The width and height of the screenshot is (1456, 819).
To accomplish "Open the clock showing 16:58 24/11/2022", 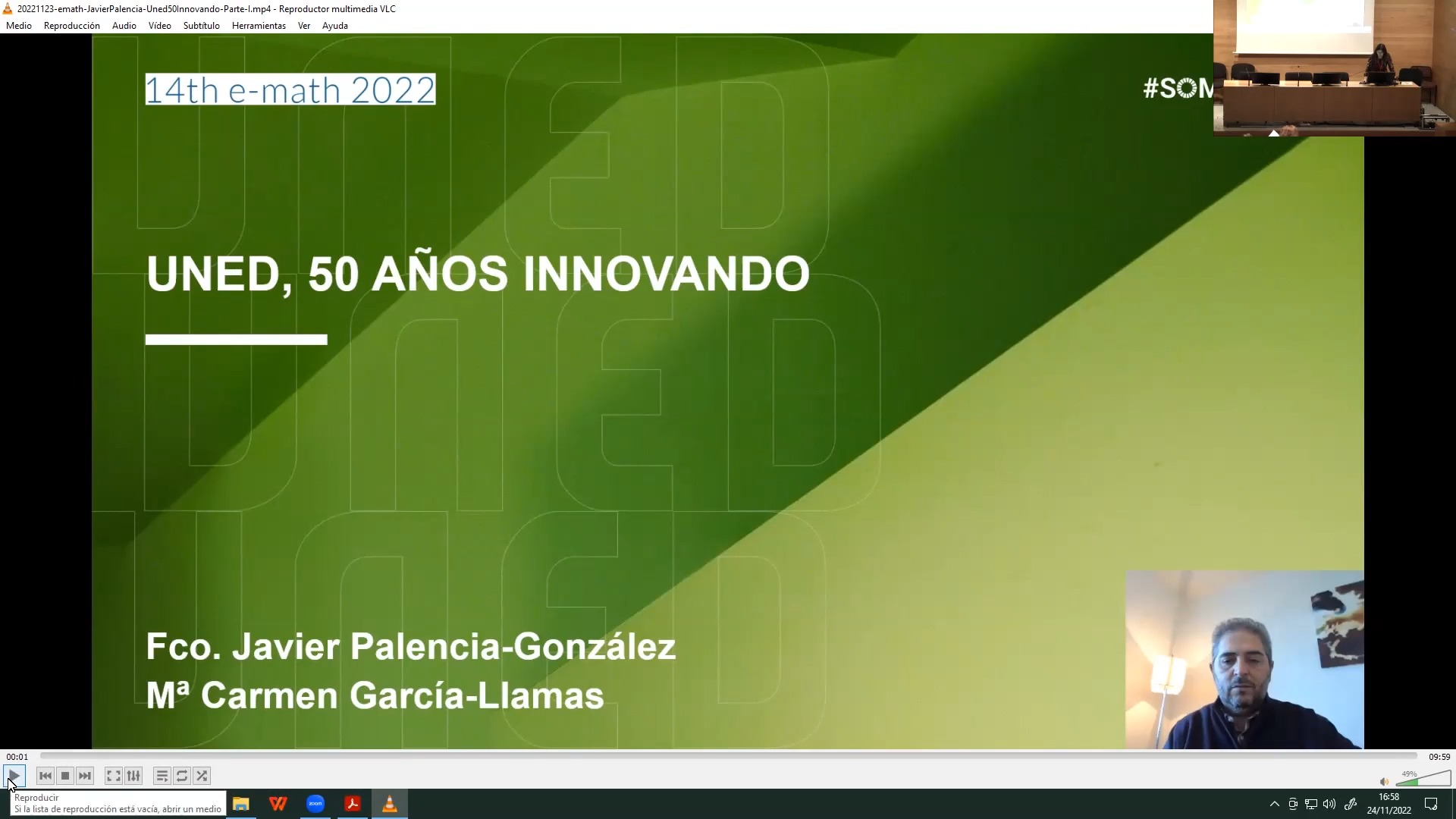I will tap(1389, 804).
